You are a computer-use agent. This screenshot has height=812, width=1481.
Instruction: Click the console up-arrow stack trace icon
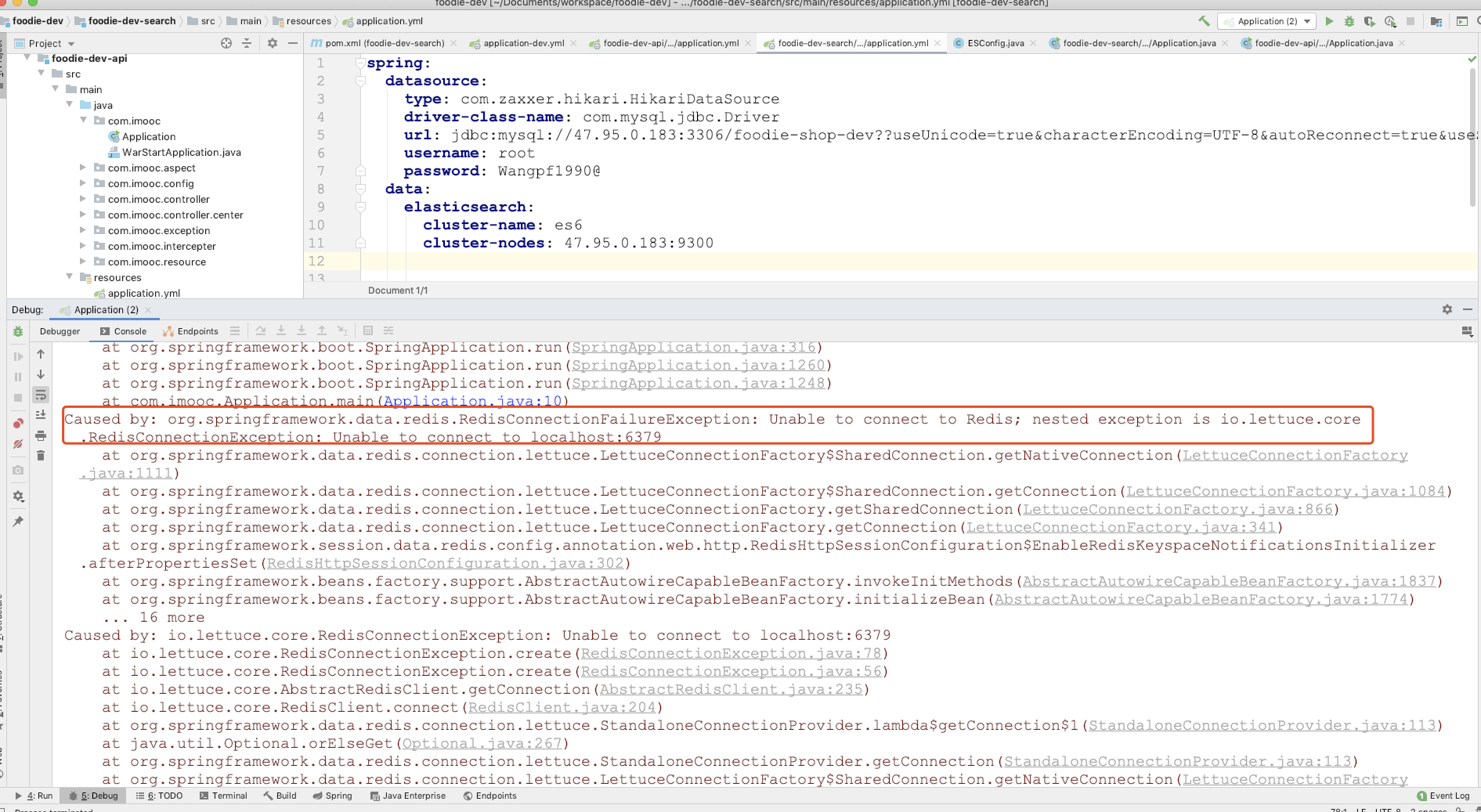coord(41,354)
